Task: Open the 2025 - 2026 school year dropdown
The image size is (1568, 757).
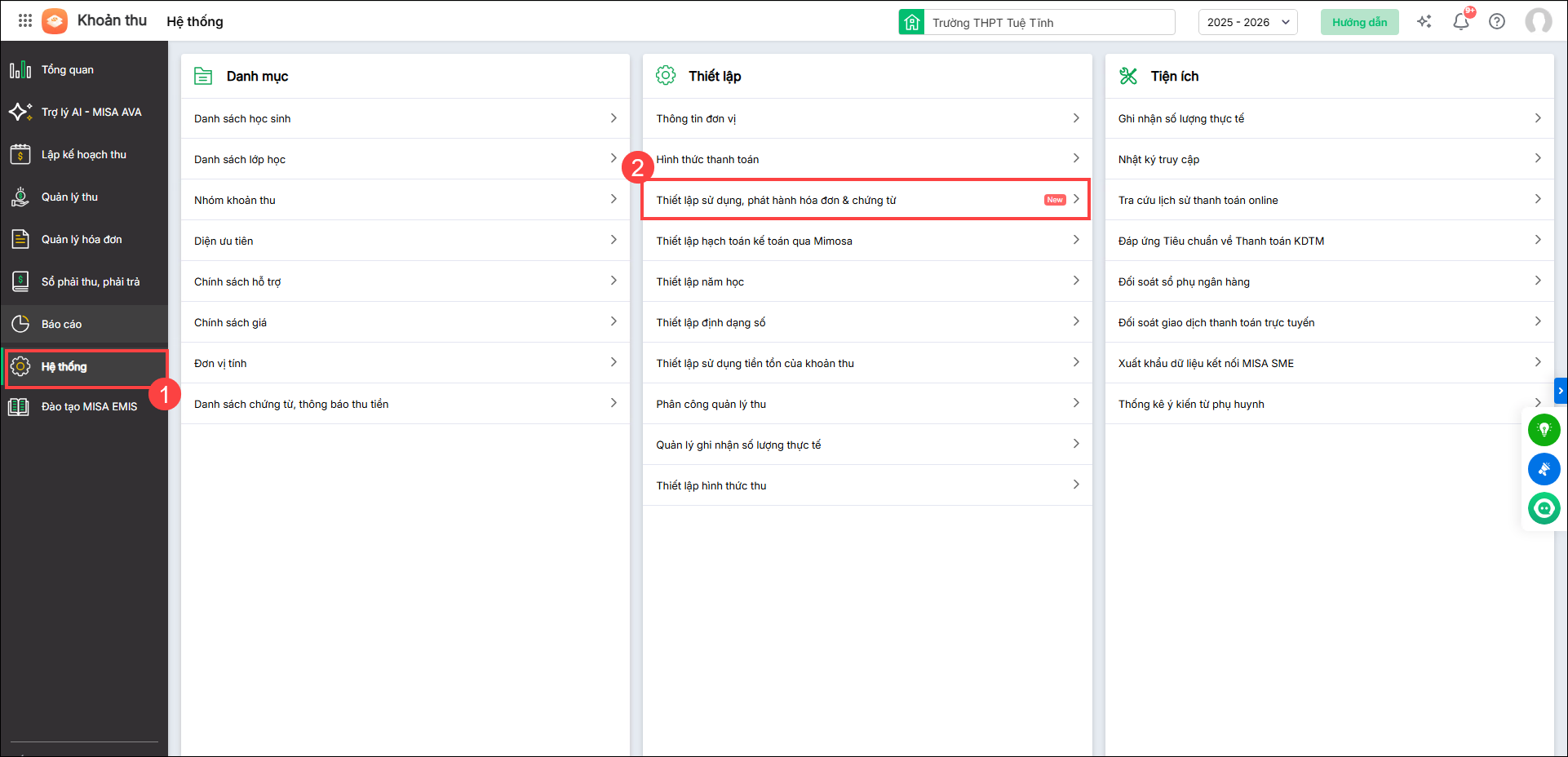Action: click(1247, 22)
